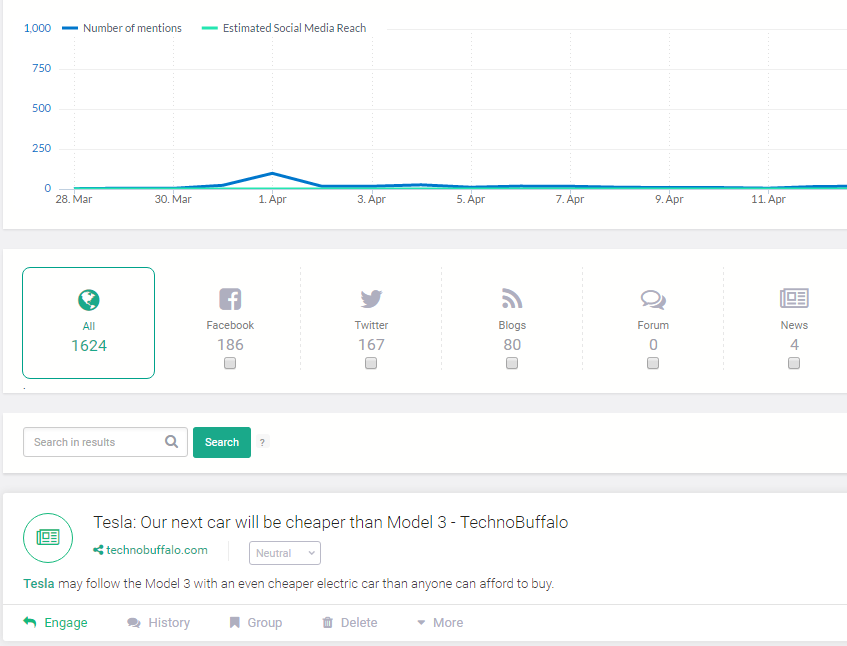Click the Facebook source icon
Image resolution: width=847 pixels, height=646 pixels.
coord(230,299)
